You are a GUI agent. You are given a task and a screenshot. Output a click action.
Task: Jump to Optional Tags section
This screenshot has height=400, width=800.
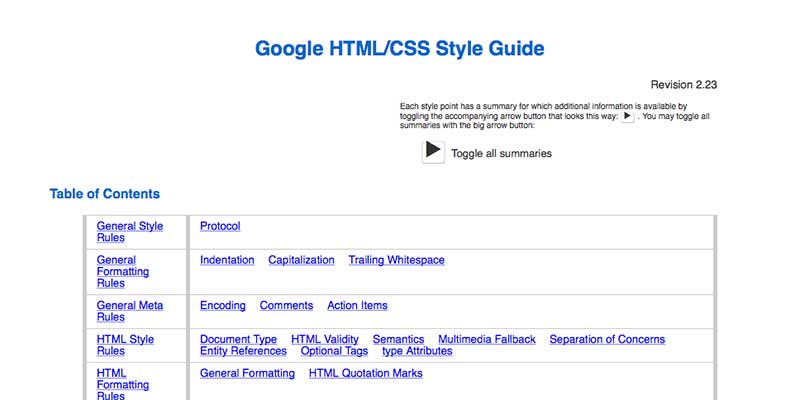[334, 351]
